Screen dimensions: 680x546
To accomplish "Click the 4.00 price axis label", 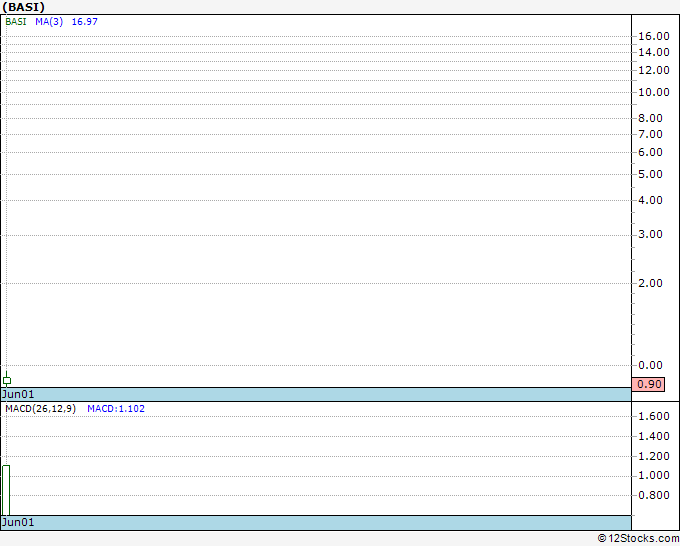I will coord(651,200).
